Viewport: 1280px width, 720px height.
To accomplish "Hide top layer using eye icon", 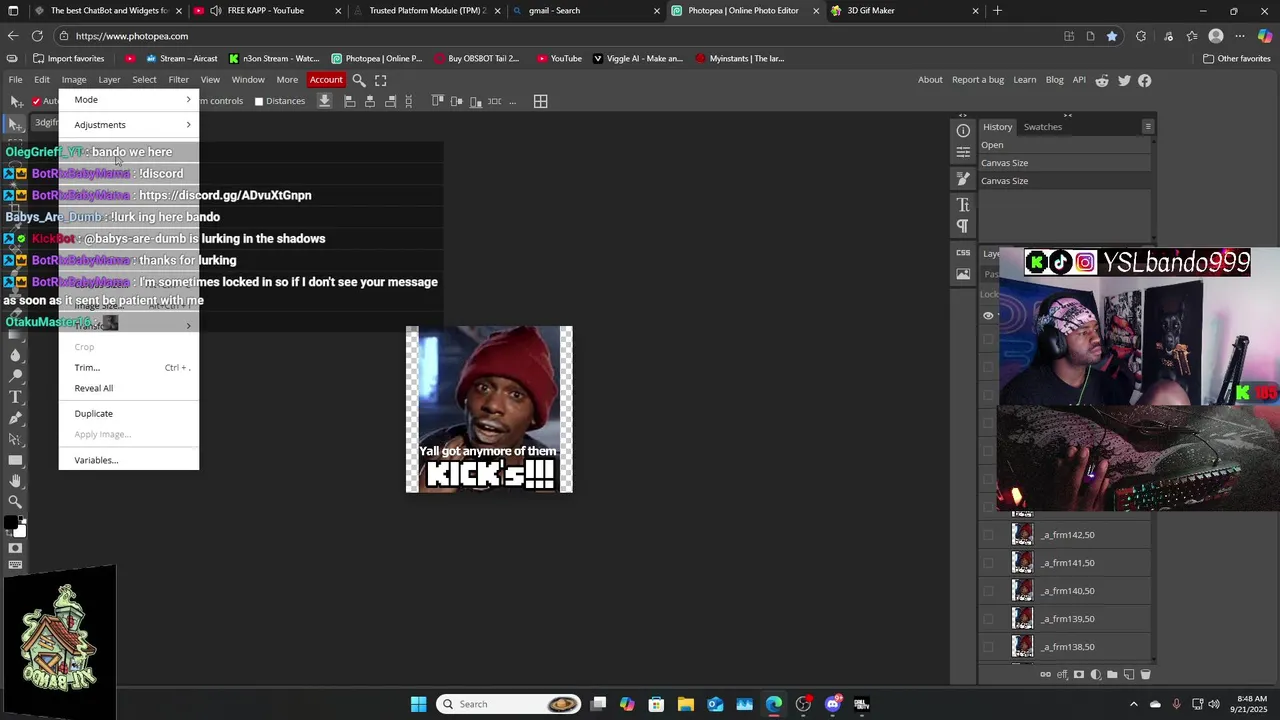I will point(988,316).
